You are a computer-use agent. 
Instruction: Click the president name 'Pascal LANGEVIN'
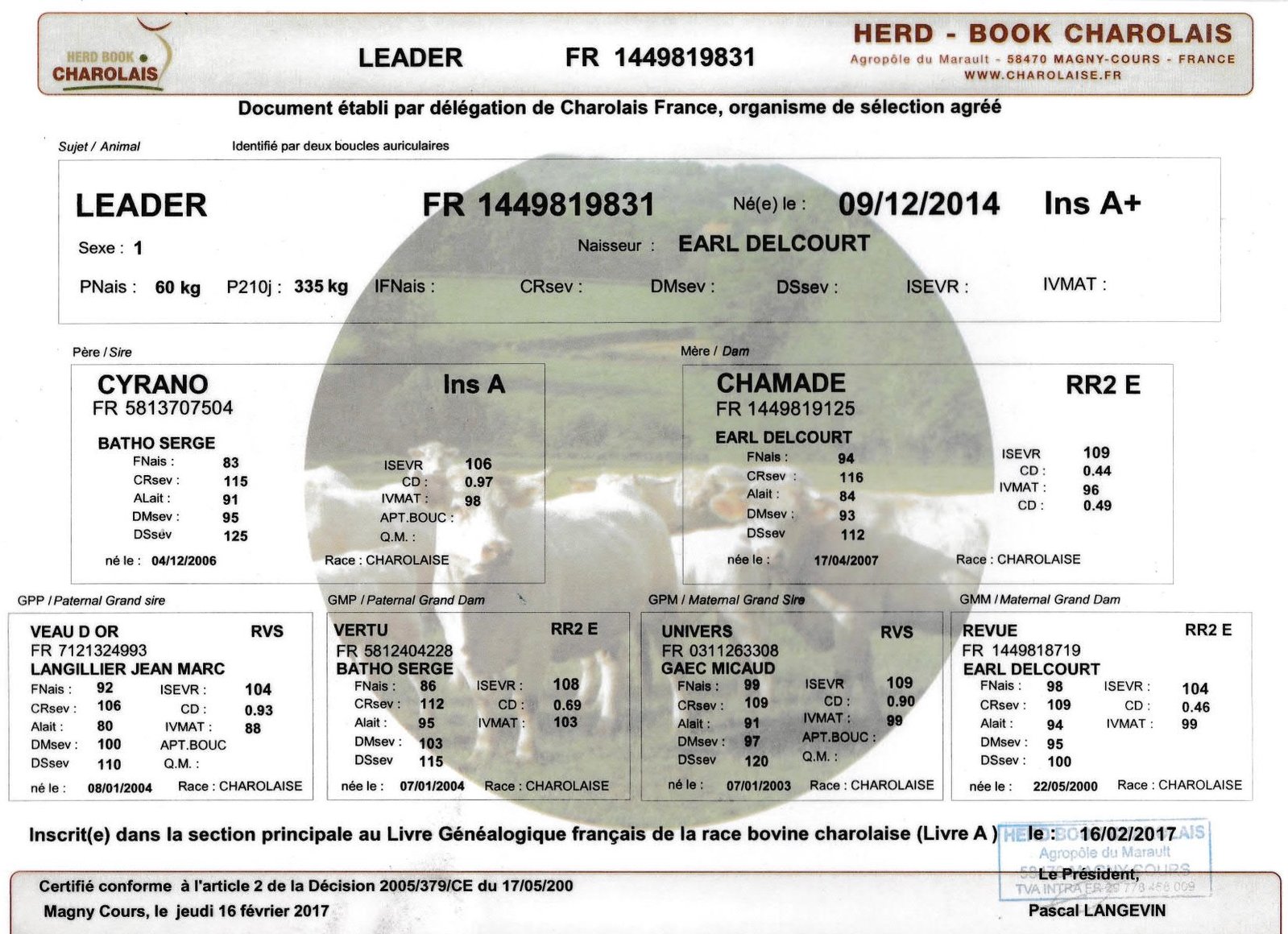click(x=1096, y=911)
